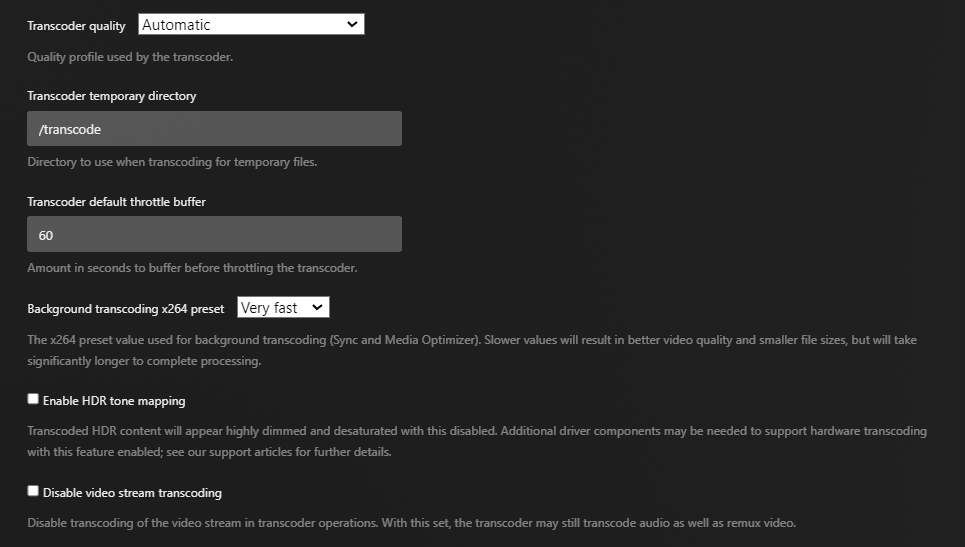Click the Disable video stream transcoding label
This screenshot has width=965, height=547.
click(132, 493)
